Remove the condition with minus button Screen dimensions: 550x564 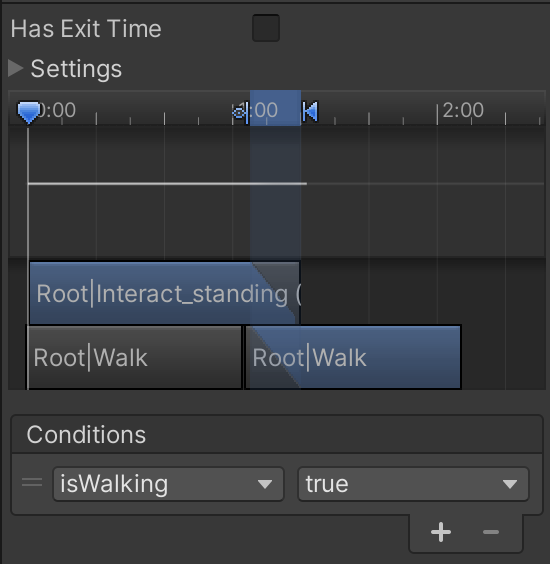(x=491, y=532)
